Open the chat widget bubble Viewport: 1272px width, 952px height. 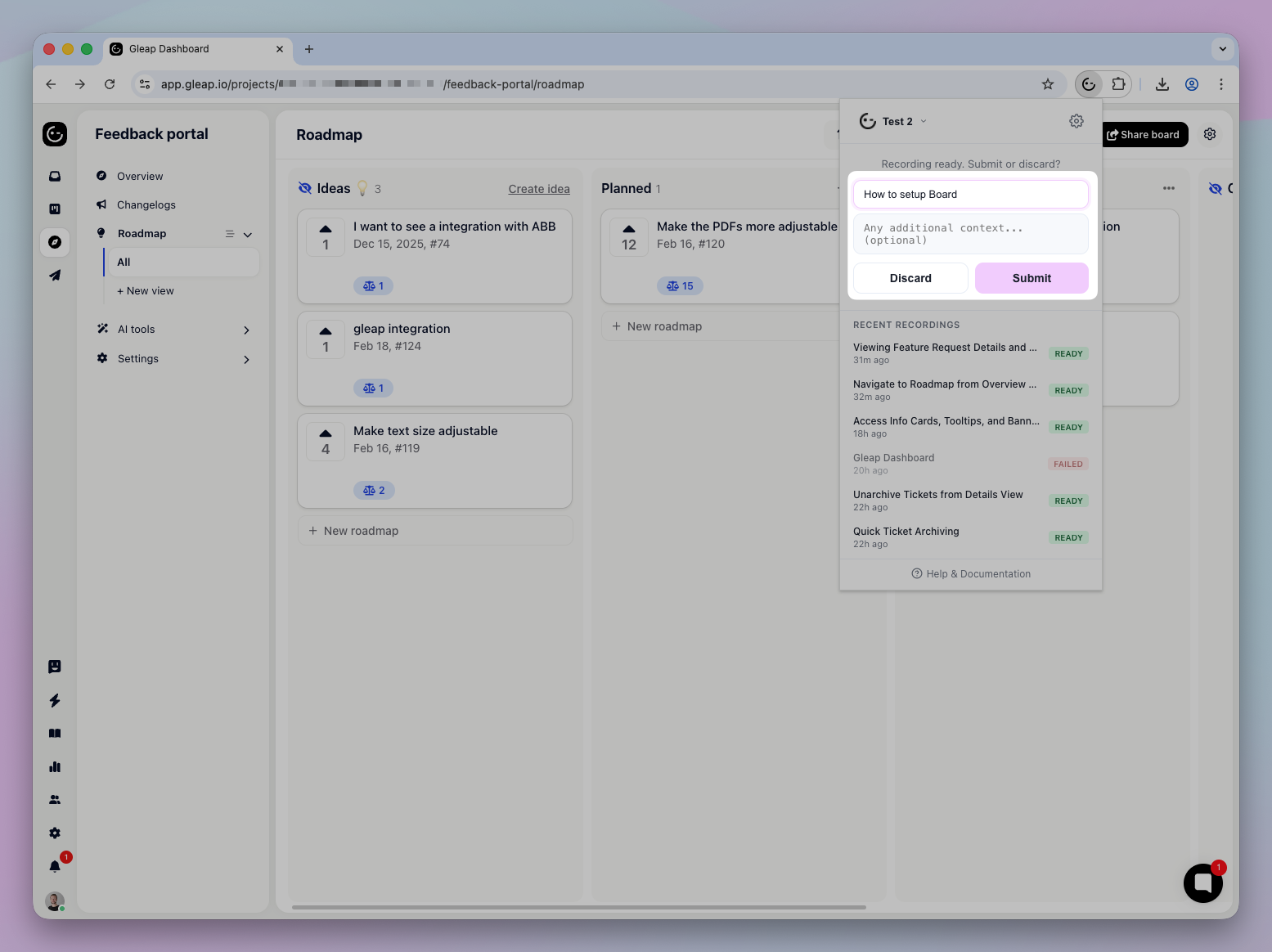(x=1202, y=883)
